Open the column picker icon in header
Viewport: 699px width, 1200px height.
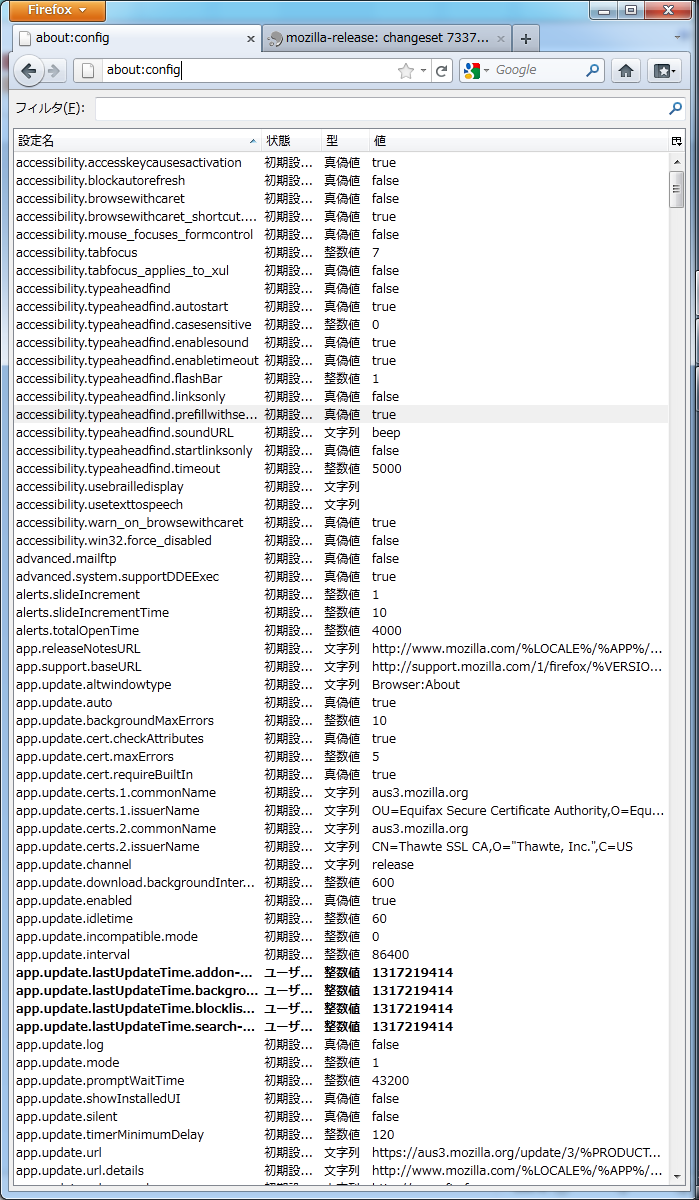click(x=677, y=141)
